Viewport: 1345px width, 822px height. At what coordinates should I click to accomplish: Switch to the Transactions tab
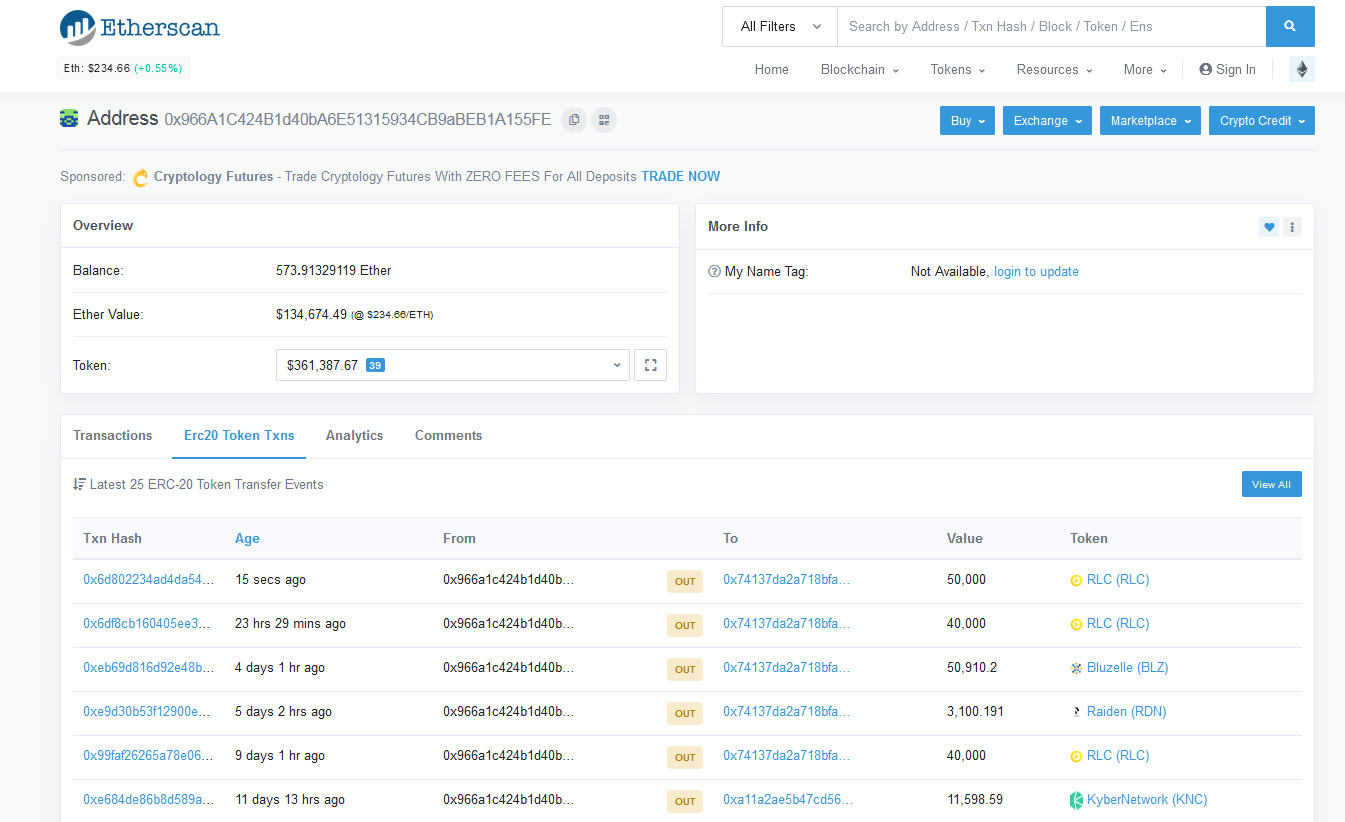(113, 435)
